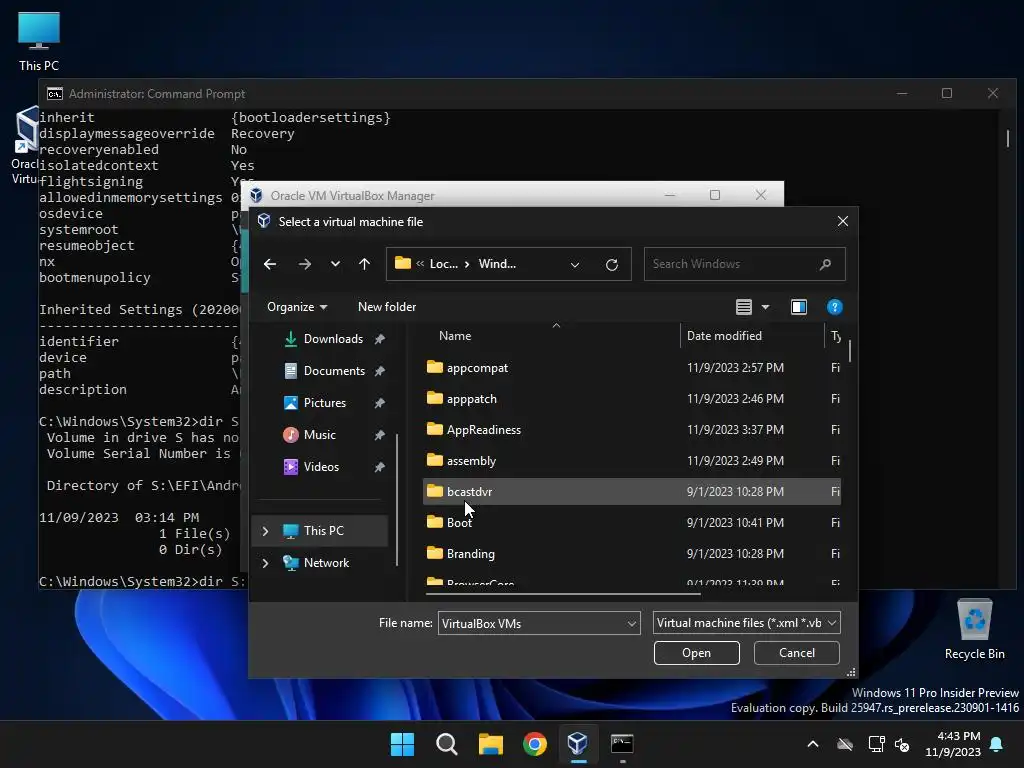
Task: Select Pictures in the navigation pane
Action: click(325, 403)
